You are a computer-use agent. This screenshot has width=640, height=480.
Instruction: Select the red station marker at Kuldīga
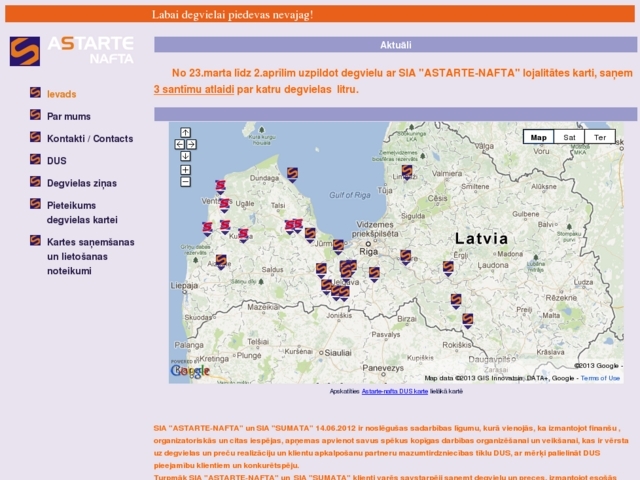243,236
